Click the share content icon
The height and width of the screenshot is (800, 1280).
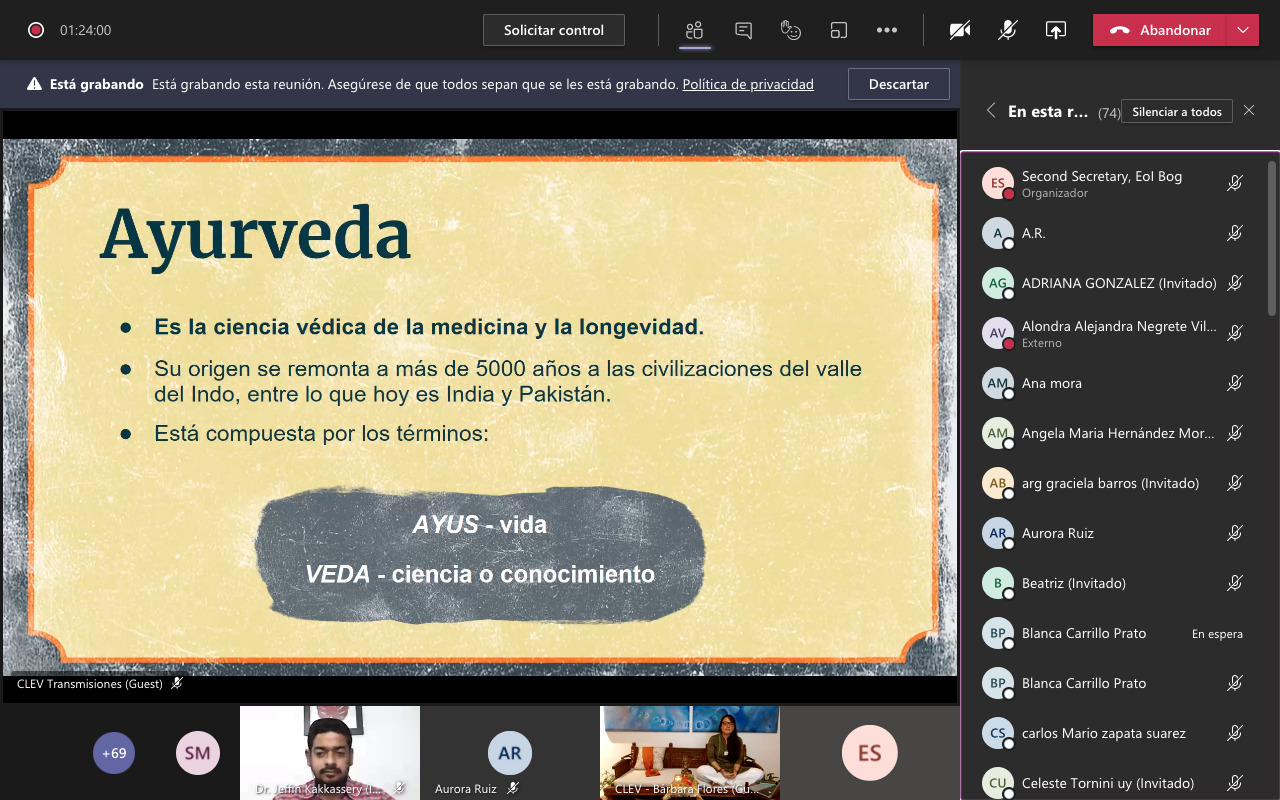[x=1055, y=30]
